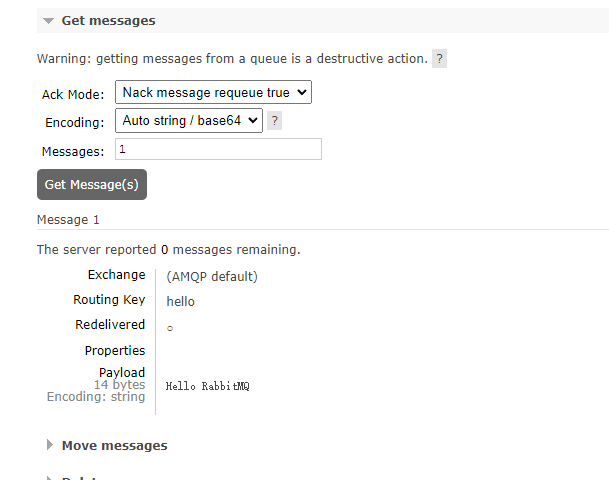
Task: Collapse the Get messages section triangle
Action: [x=49, y=21]
